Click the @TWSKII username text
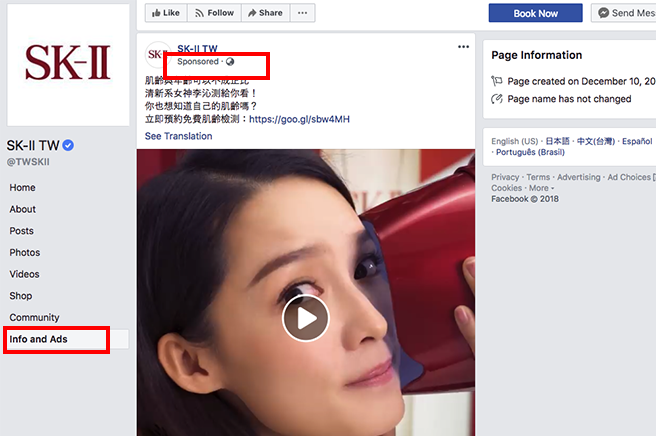 pos(28,162)
